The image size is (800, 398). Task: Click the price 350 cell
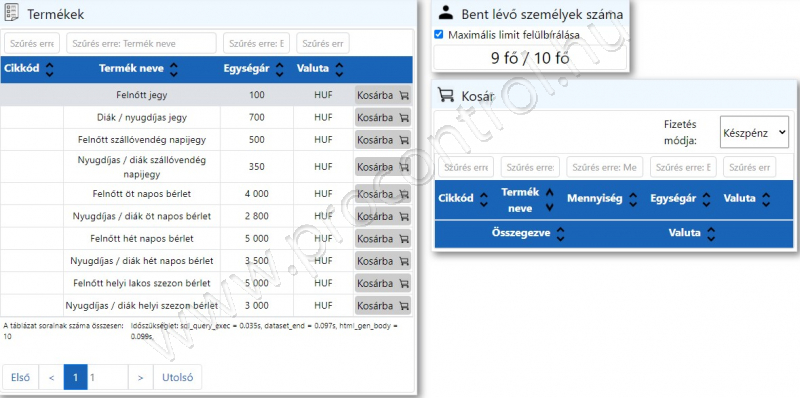pyautogui.click(x=257, y=167)
